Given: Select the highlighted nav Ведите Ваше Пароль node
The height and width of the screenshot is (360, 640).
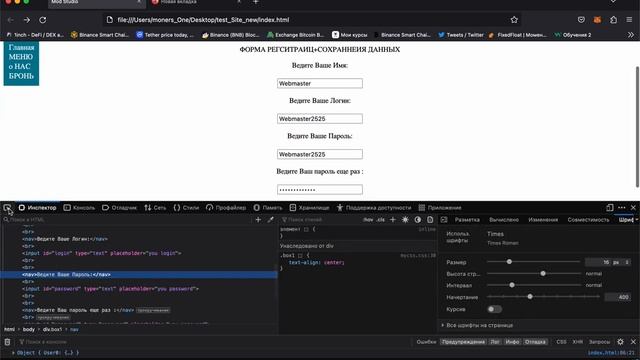Looking at the screenshot, I should [139, 275].
